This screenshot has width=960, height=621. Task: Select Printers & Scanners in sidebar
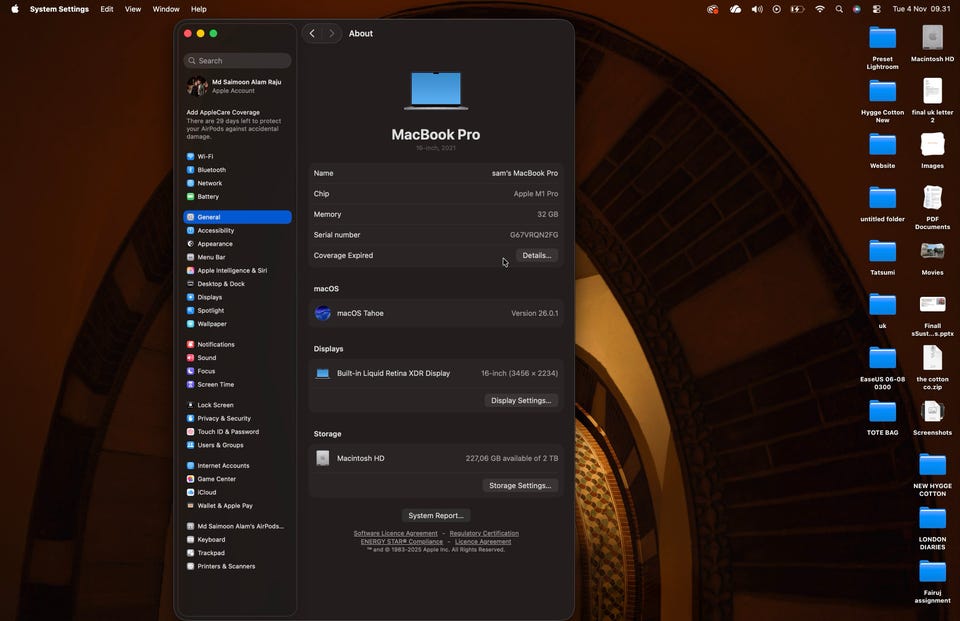pyautogui.click(x=226, y=567)
